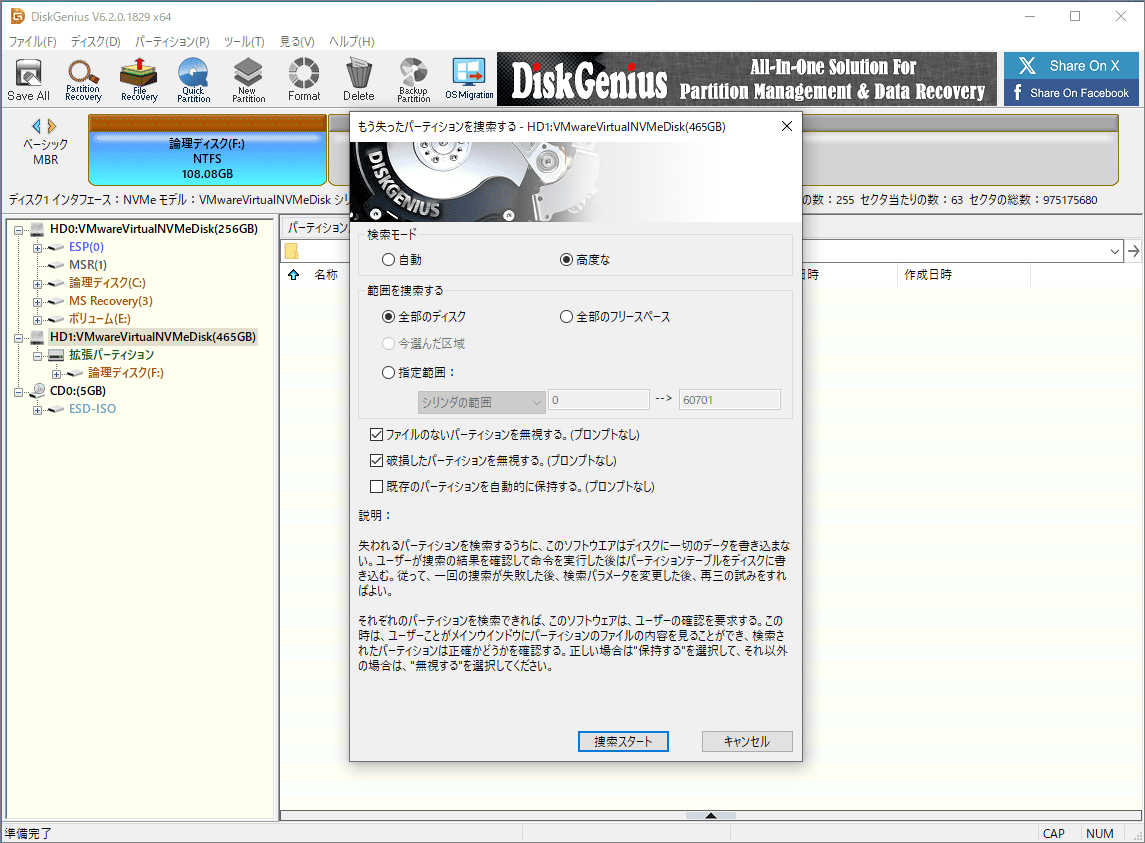Click the Save All toolbar icon
Viewport: 1145px width, 843px height.
pyautogui.click(x=28, y=80)
